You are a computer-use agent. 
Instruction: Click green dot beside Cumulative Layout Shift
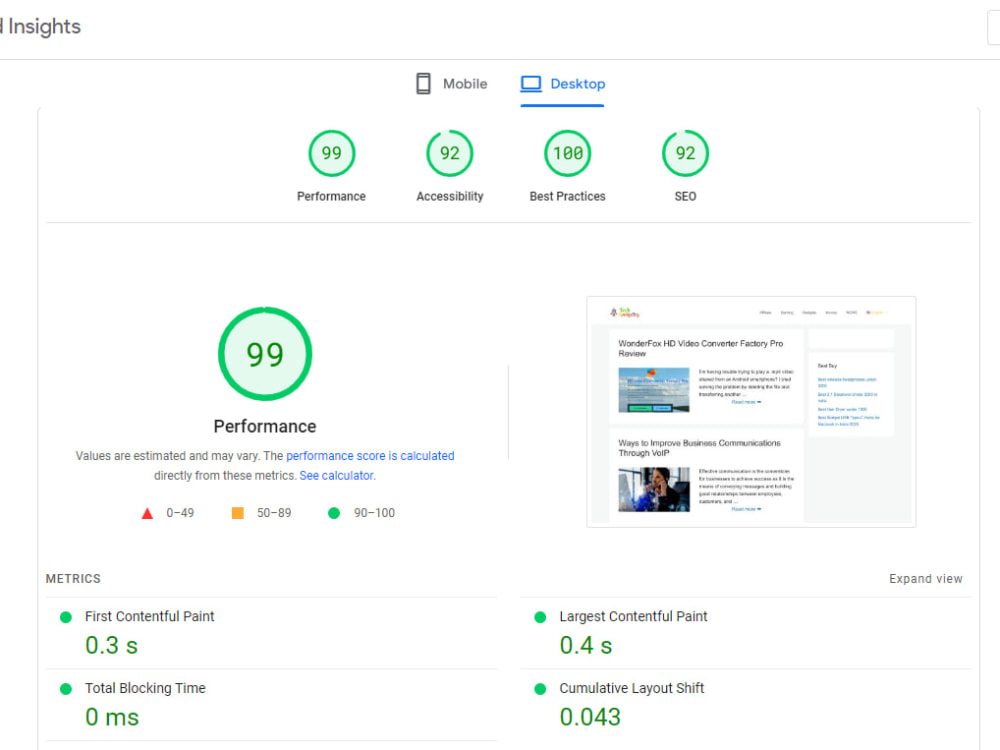tap(540, 689)
